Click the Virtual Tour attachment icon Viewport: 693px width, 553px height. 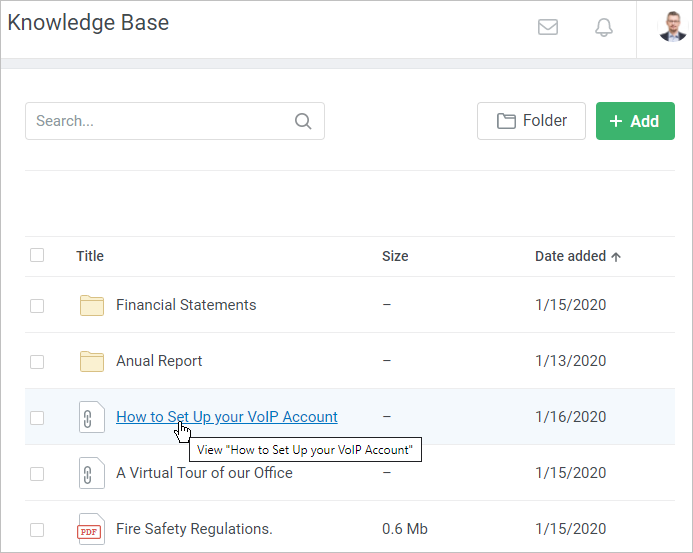click(x=92, y=473)
